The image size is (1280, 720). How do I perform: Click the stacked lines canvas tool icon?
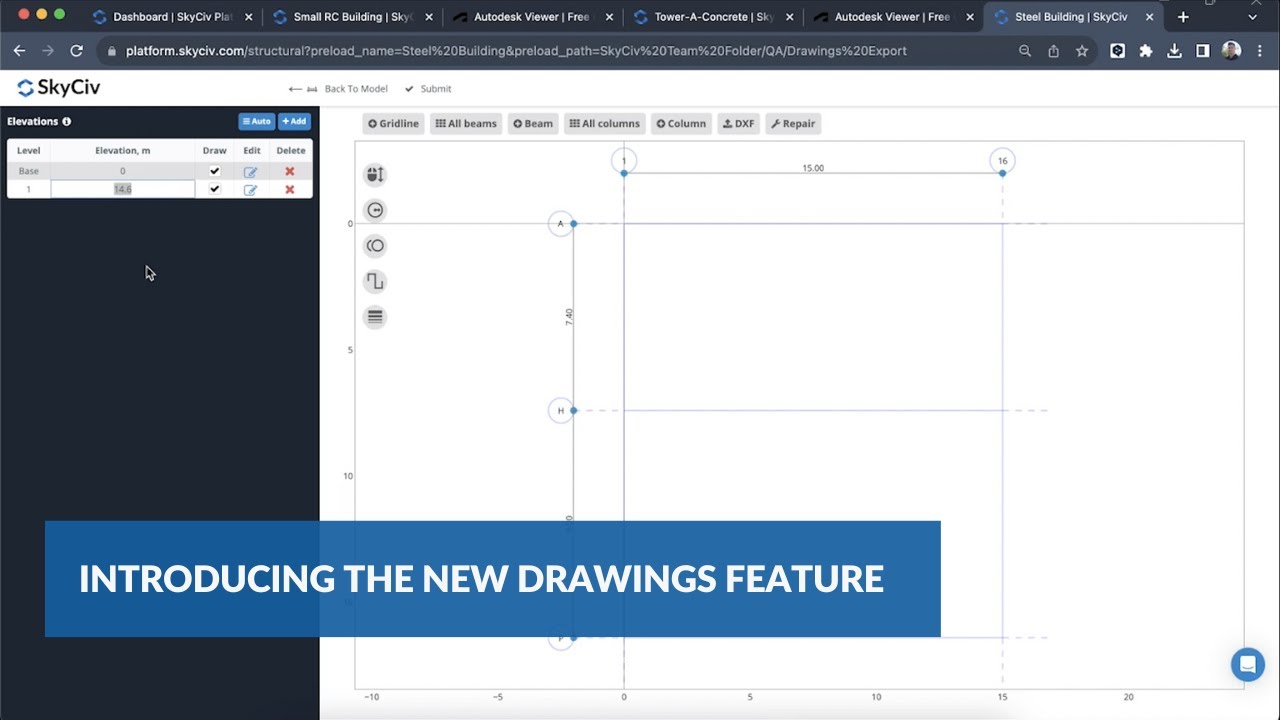coord(375,317)
